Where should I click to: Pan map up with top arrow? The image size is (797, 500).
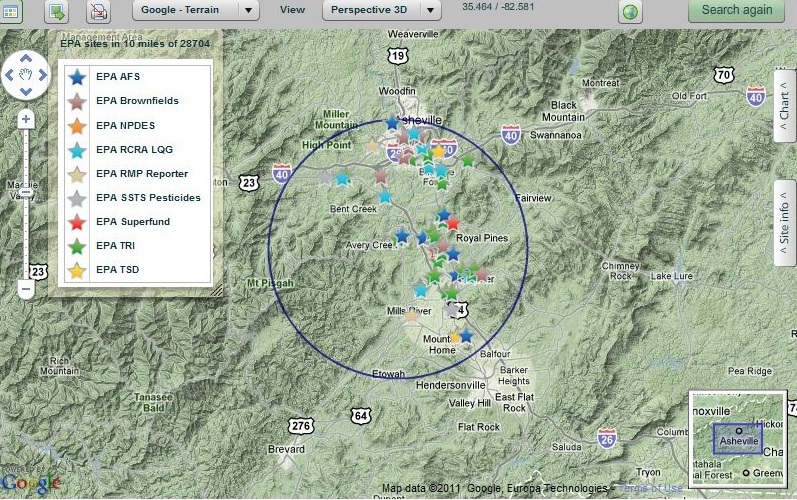[26, 58]
